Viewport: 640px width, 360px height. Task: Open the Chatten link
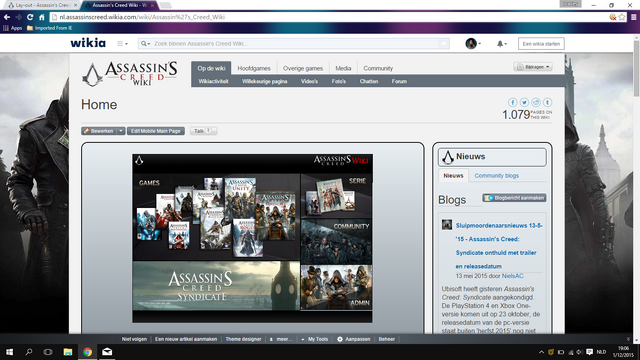coord(369,81)
